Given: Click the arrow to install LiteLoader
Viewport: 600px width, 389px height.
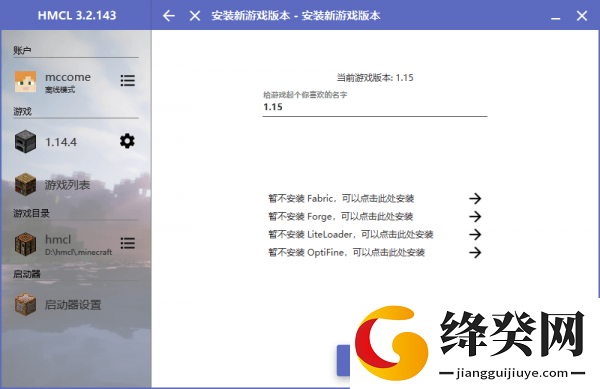Looking at the screenshot, I should coord(475,234).
